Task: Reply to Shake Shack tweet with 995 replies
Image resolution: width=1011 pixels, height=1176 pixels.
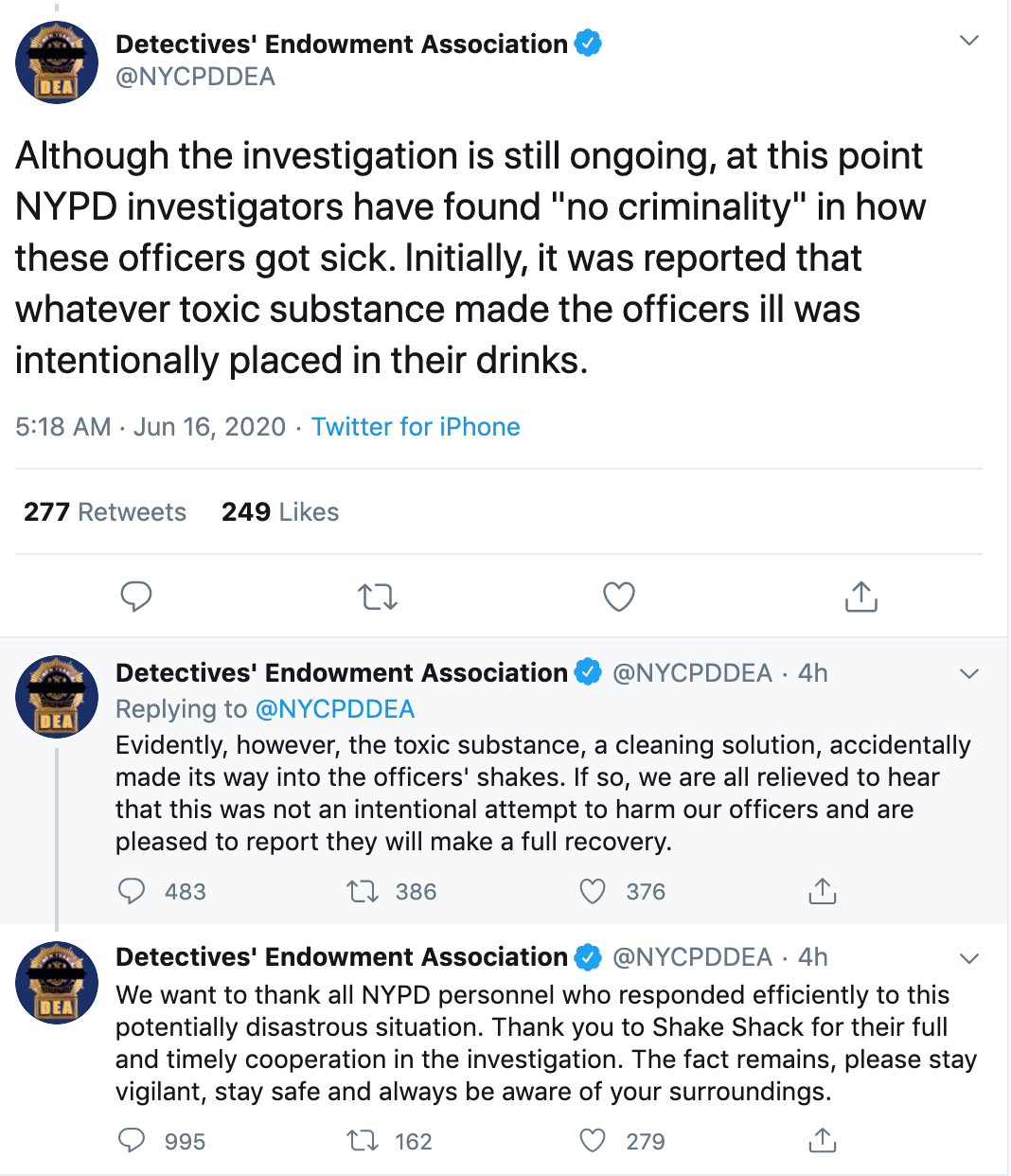Action: pos(132,1140)
